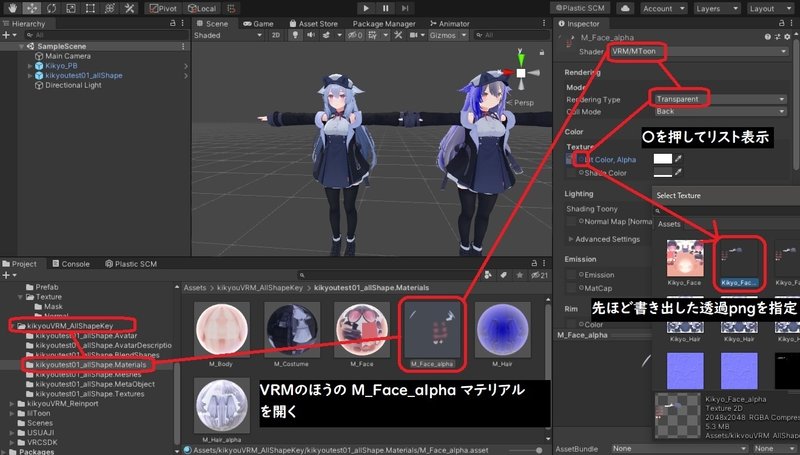Open the Shader VRM/MToon dropdown
This screenshot has width=800, height=455.
tap(699, 52)
